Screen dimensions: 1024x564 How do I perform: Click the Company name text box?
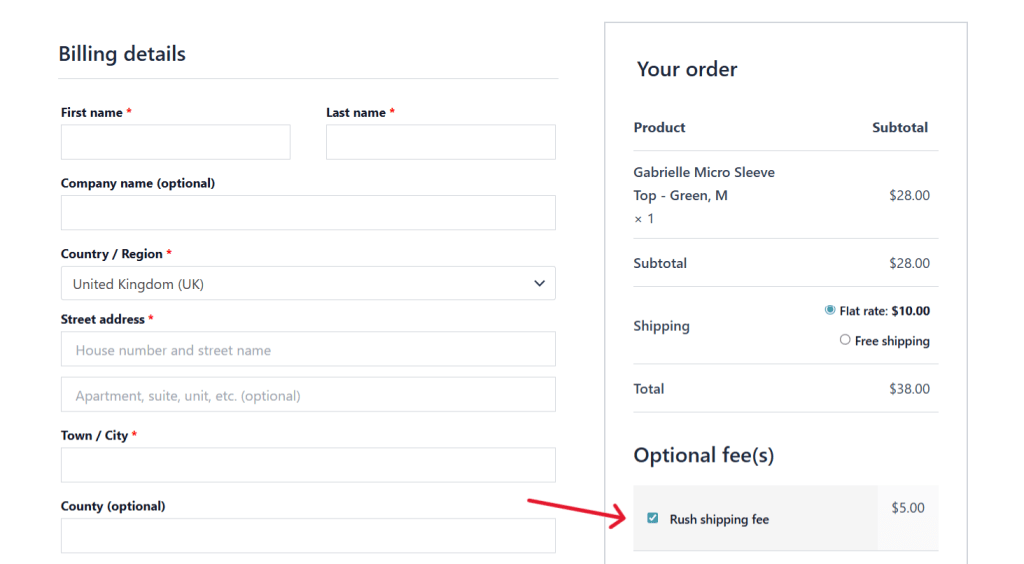(x=308, y=213)
